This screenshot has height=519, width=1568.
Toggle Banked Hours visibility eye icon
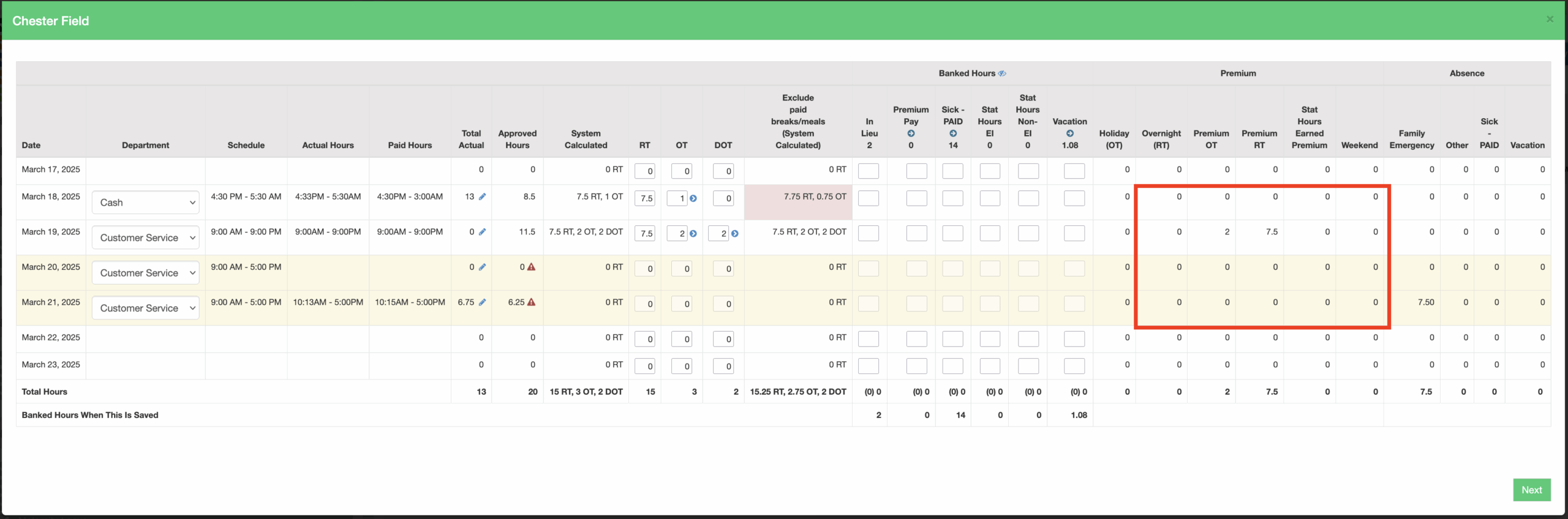point(1002,73)
